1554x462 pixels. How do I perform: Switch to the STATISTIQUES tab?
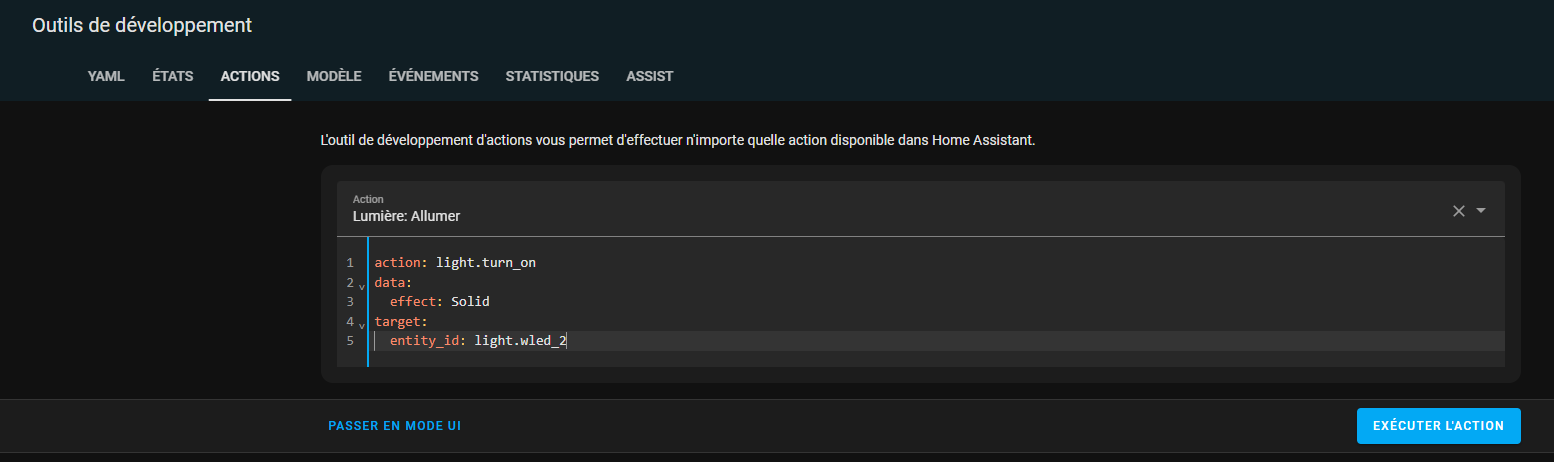coord(552,76)
